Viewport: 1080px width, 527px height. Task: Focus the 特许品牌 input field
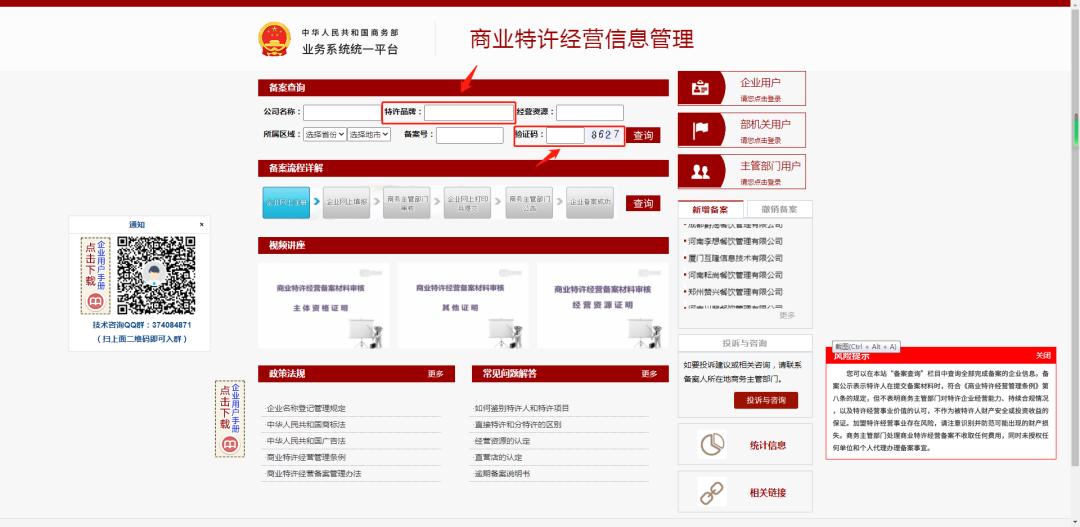(x=468, y=112)
